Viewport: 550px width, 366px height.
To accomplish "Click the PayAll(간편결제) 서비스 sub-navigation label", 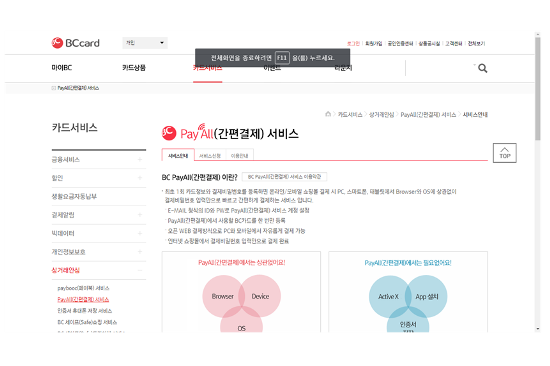I will pos(78,88).
